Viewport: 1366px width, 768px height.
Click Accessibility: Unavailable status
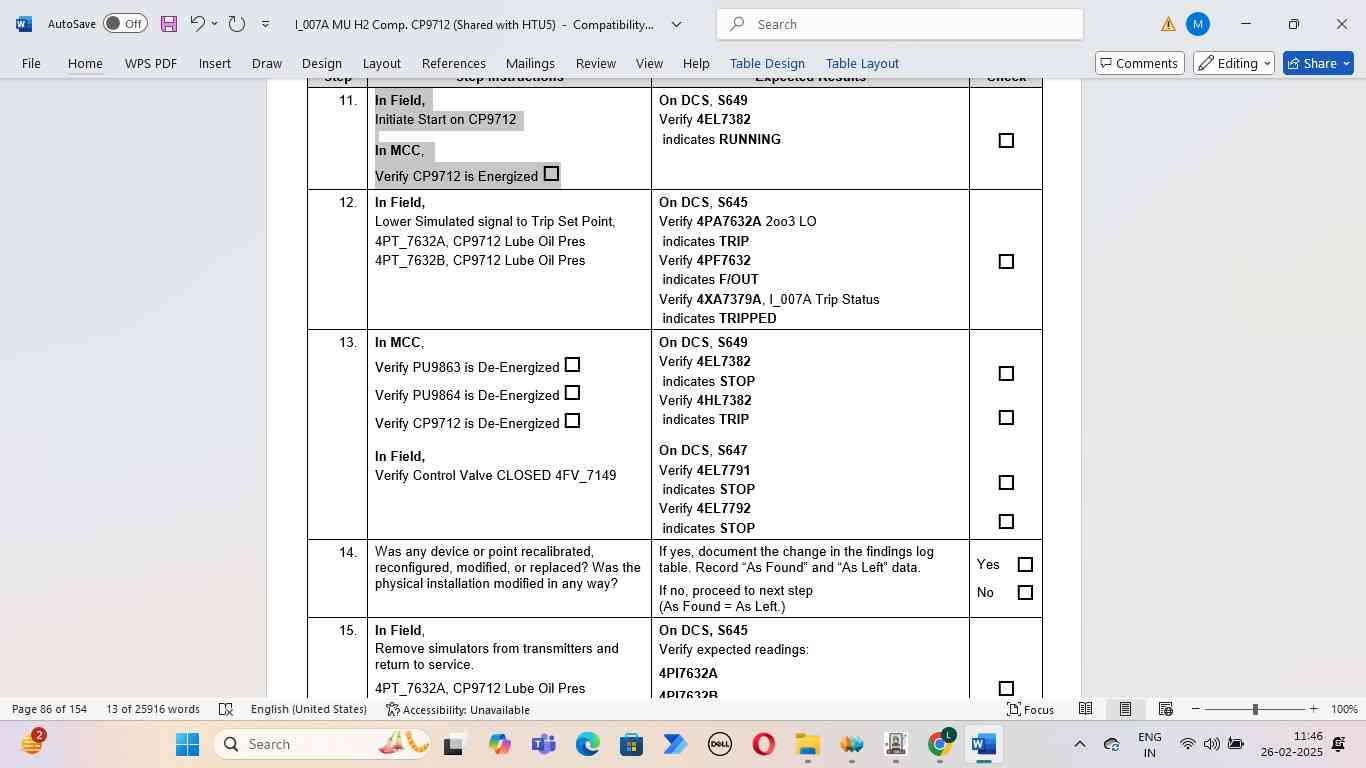[458, 709]
